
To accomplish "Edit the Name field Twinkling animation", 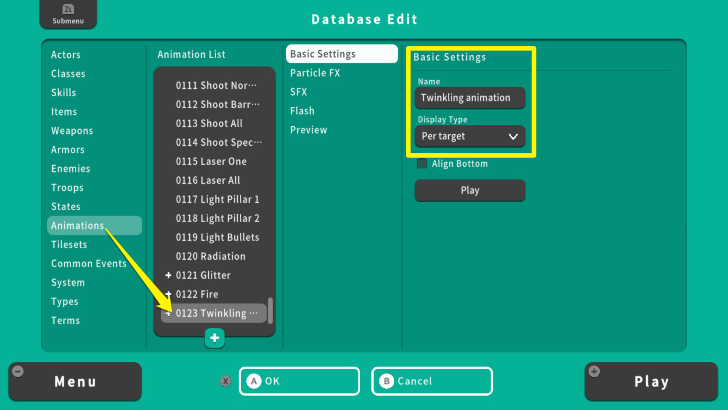I will click(470, 98).
